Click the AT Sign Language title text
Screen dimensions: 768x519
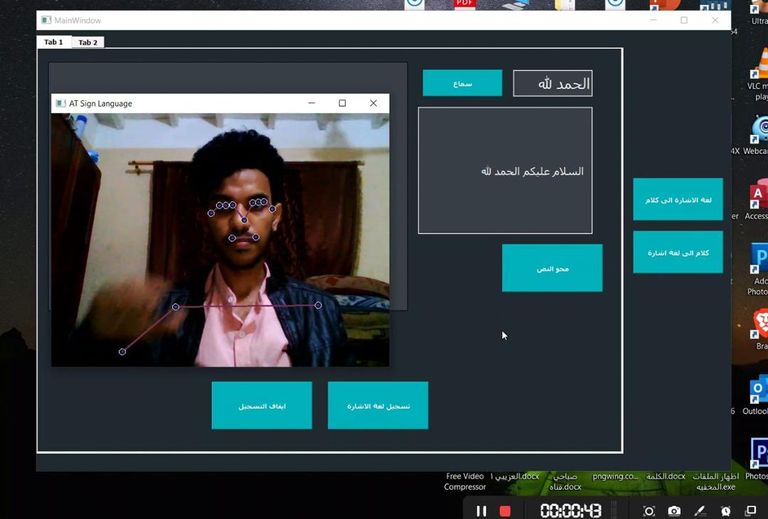100,104
